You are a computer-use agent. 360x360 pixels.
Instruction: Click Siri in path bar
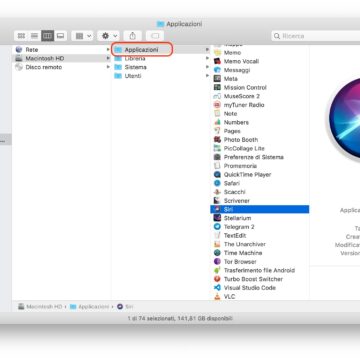[125, 306]
